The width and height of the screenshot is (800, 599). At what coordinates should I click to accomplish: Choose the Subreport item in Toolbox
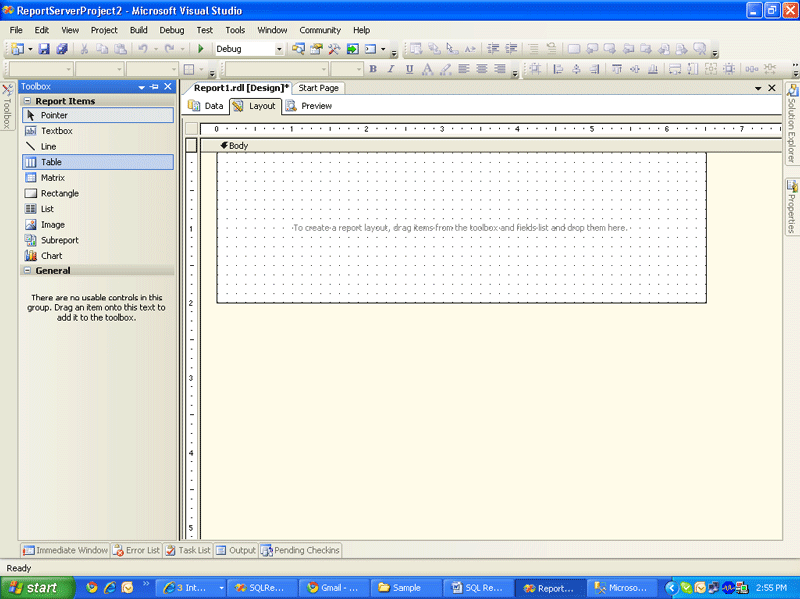coord(97,240)
